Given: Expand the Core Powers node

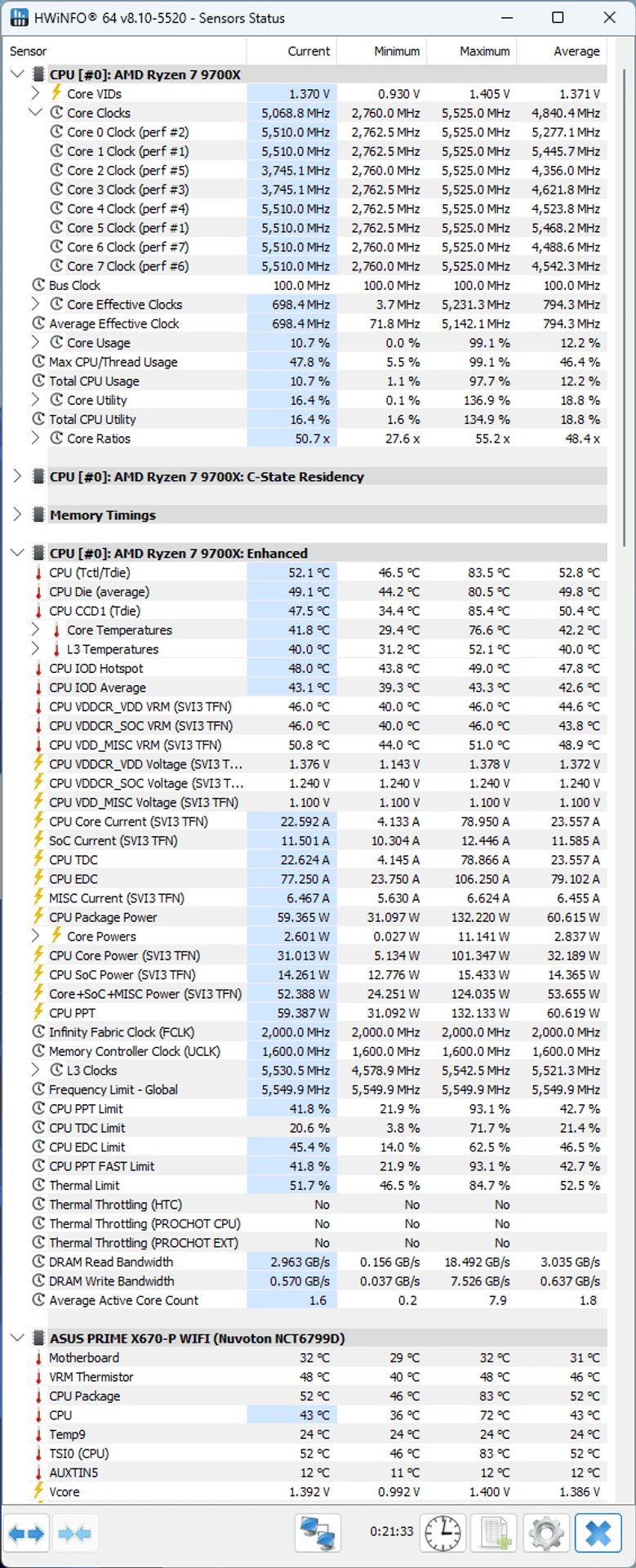Looking at the screenshot, I should point(35,936).
